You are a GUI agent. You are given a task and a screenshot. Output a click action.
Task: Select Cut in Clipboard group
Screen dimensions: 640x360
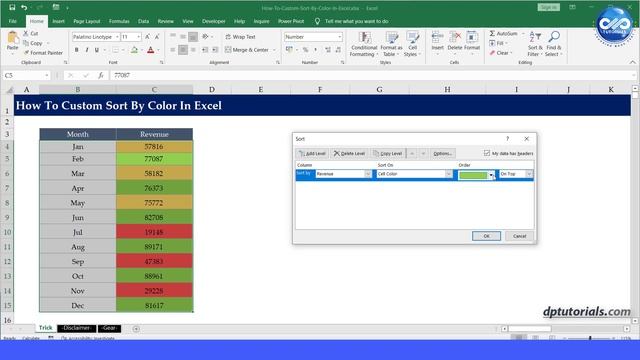pyautogui.click(x=31, y=33)
